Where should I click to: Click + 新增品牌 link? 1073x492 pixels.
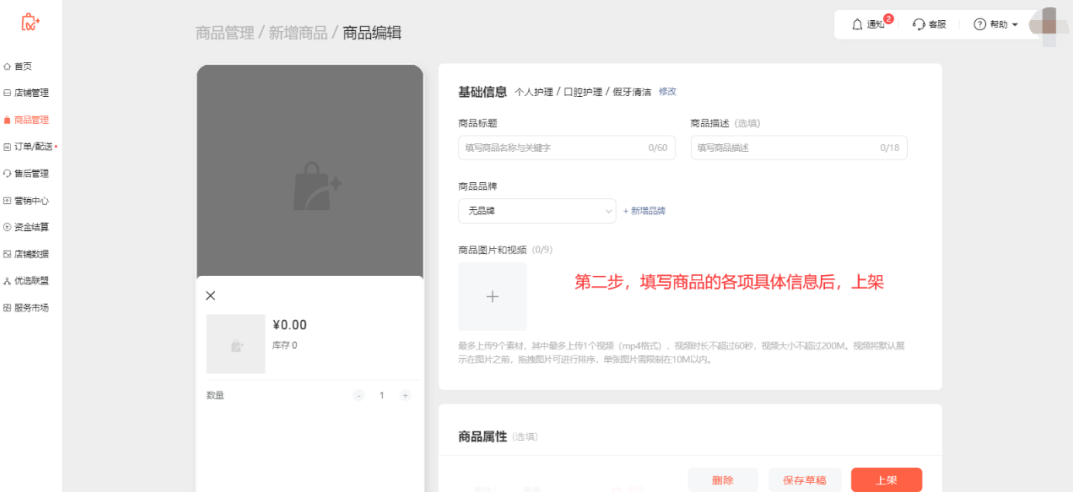coord(645,211)
